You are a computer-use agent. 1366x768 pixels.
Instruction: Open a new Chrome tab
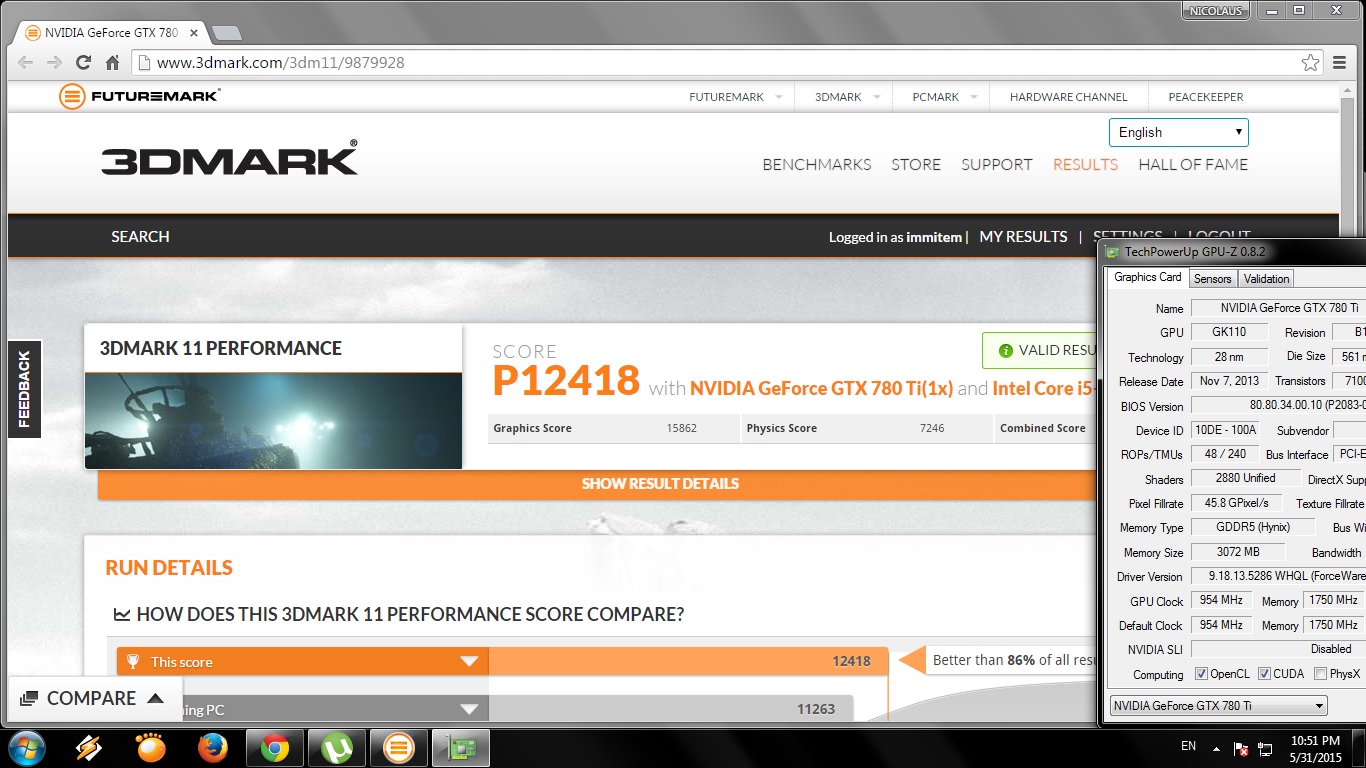227,33
